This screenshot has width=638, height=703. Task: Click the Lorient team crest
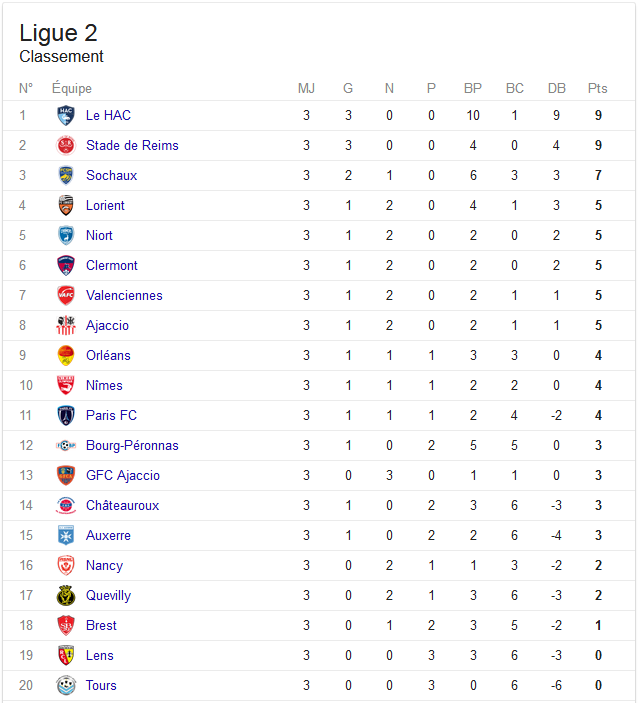(x=66, y=205)
